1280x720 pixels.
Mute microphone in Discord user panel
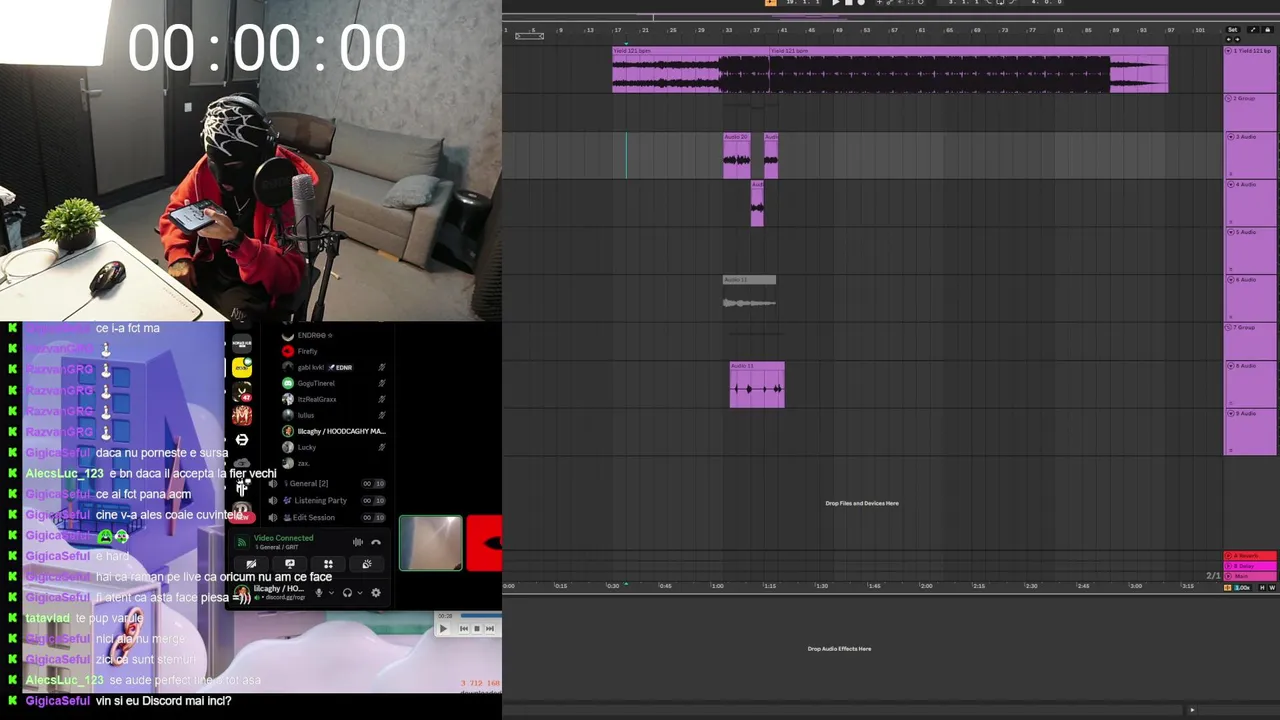[x=319, y=593]
